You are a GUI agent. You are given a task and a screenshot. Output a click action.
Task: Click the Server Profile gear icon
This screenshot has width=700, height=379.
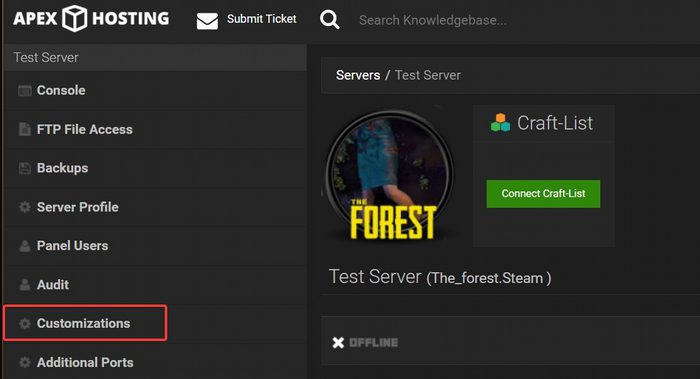25,207
